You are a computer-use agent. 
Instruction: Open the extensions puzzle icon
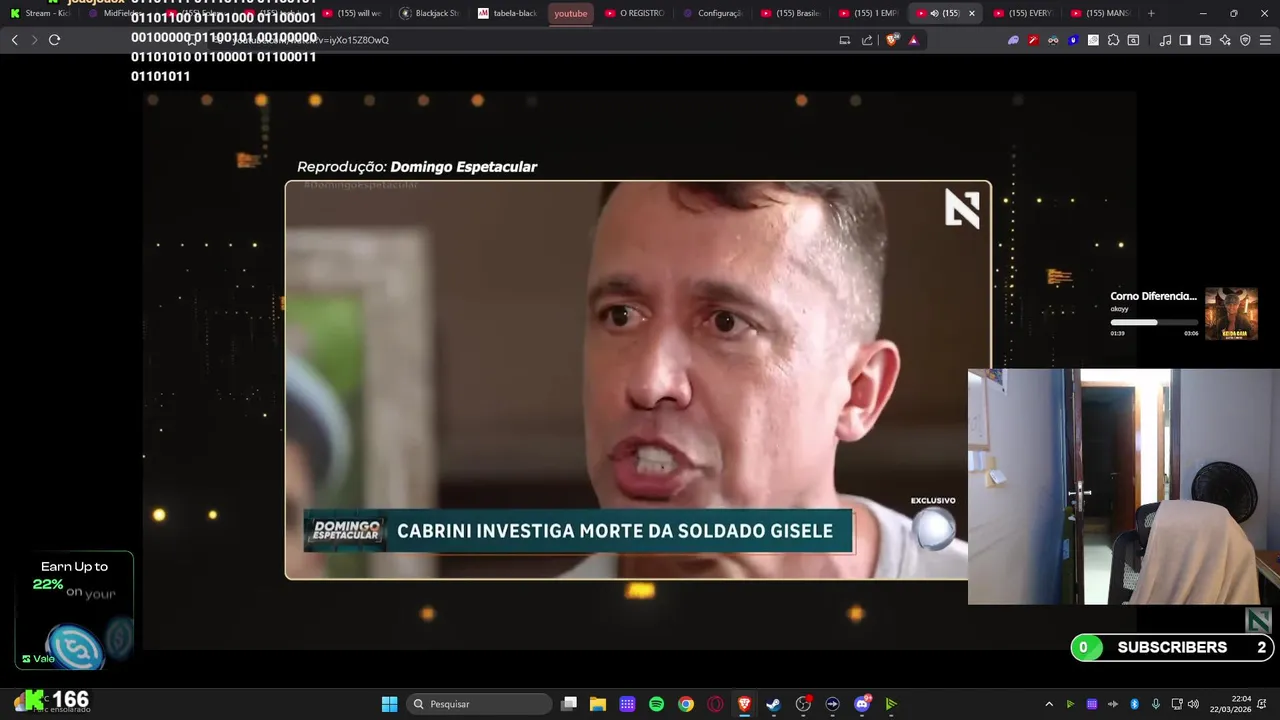pos(1113,40)
